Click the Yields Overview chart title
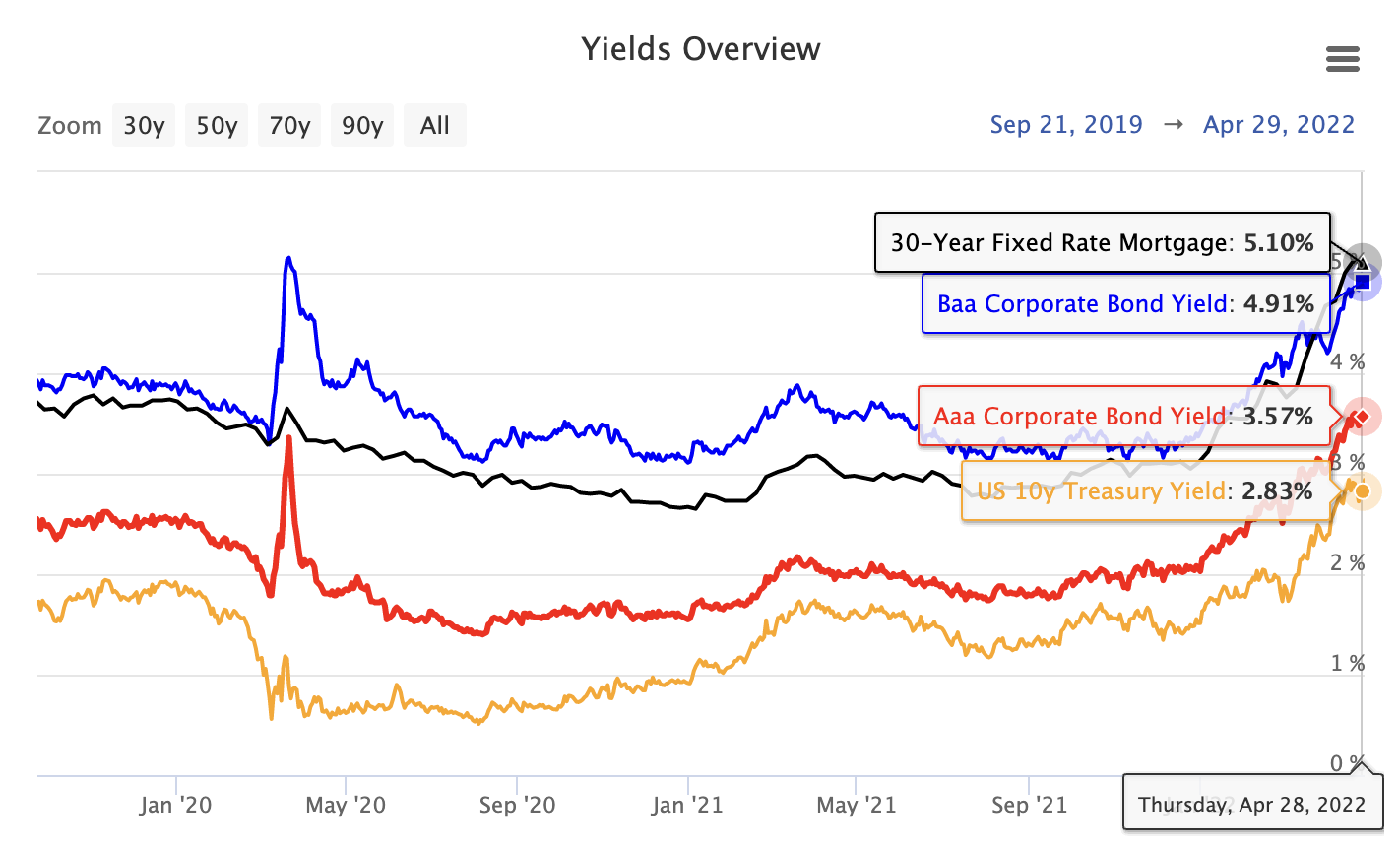This screenshot has height=849, width=1400. [x=700, y=49]
